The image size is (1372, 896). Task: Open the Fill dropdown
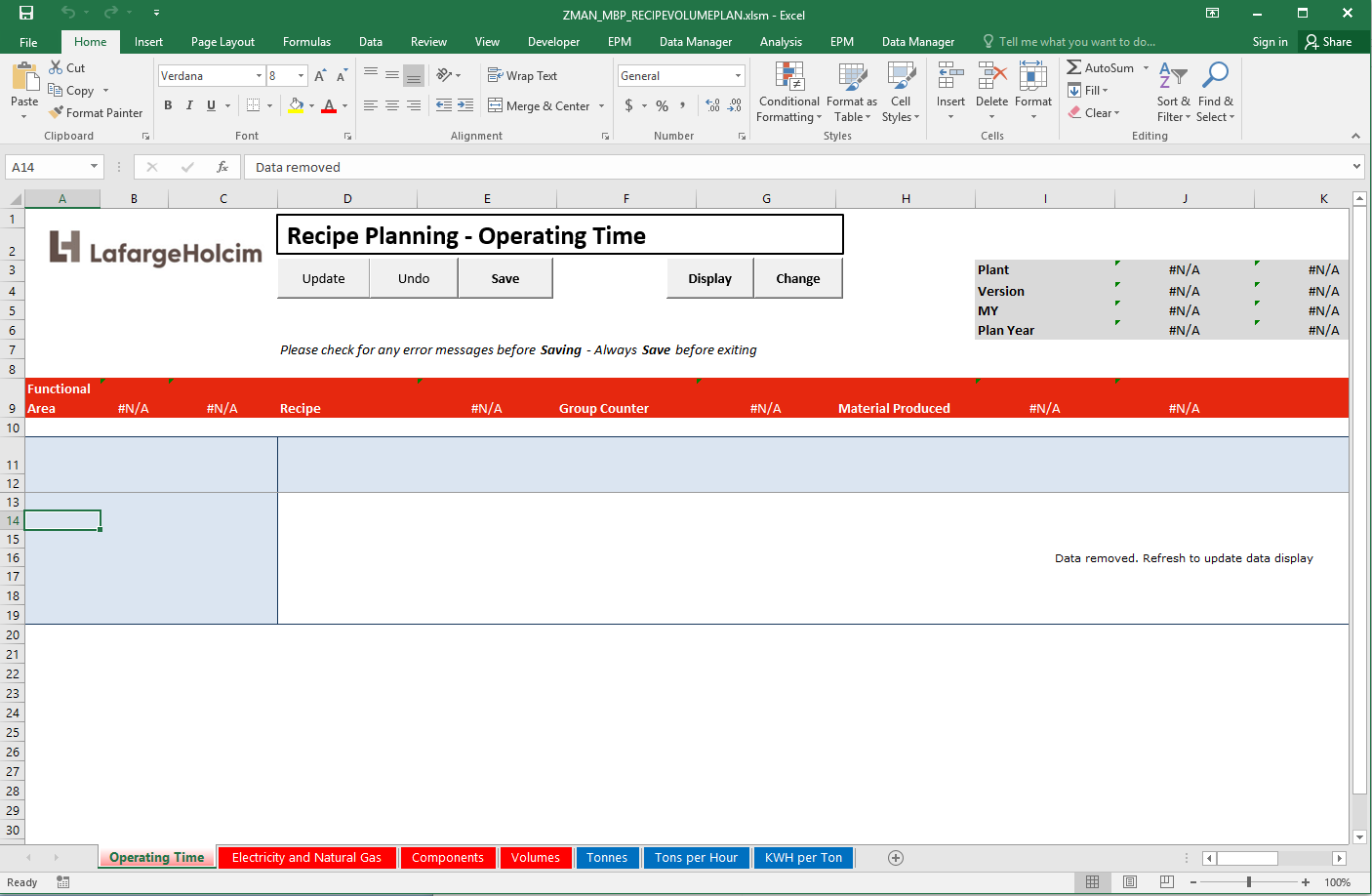[1088, 90]
